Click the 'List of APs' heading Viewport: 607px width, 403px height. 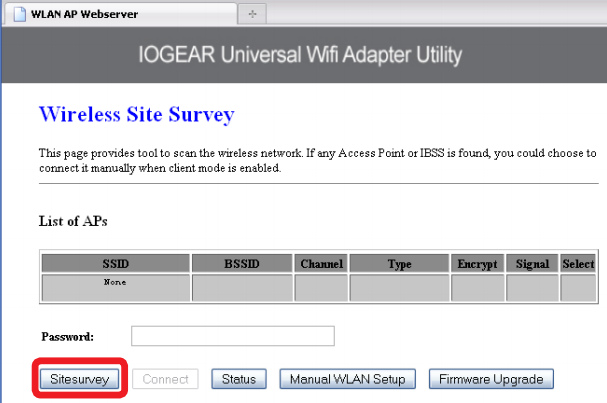73,221
